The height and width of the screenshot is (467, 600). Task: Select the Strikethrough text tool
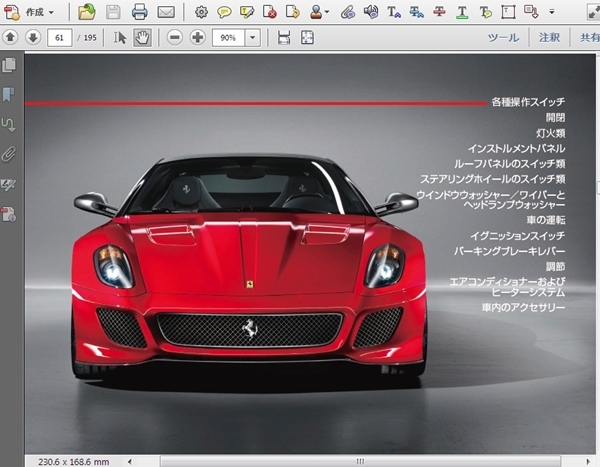(x=439, y=12)
